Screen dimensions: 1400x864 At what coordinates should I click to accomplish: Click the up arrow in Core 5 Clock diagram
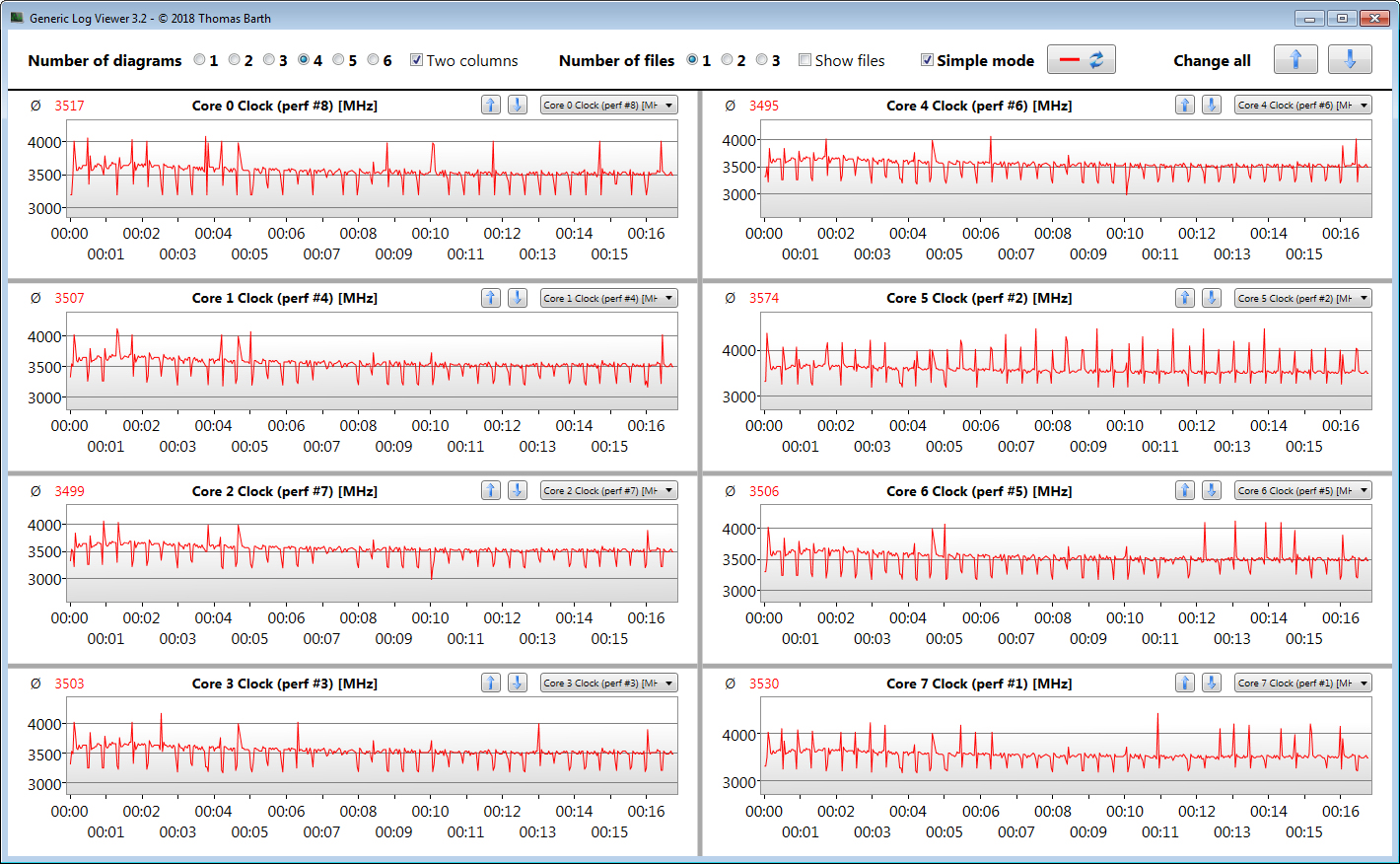click(x=1185, y=297)
